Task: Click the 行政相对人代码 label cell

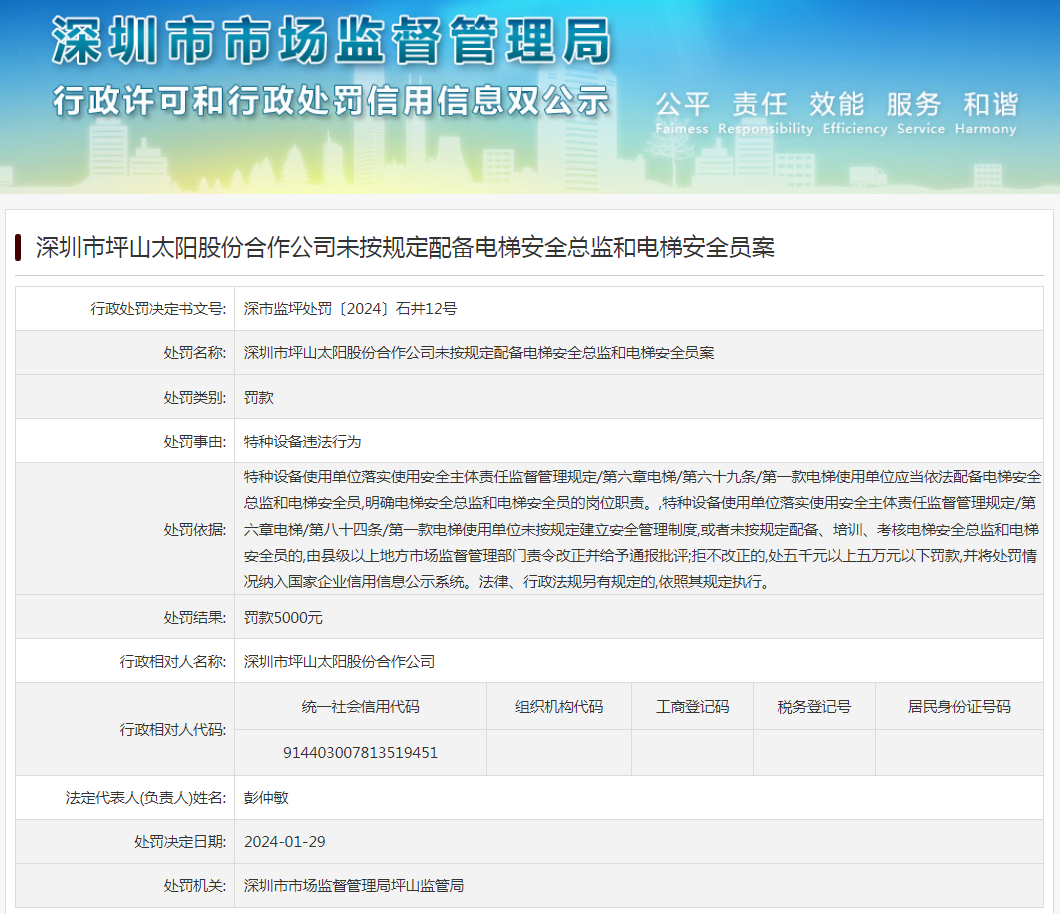Action: click(x=125, y=729)
